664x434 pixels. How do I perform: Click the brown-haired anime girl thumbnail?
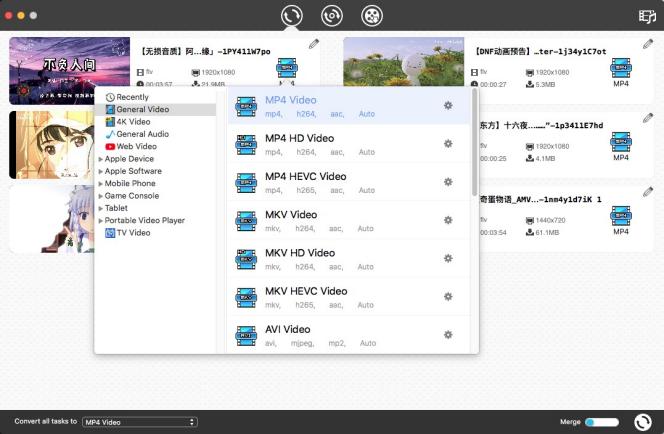click(52, 145)
